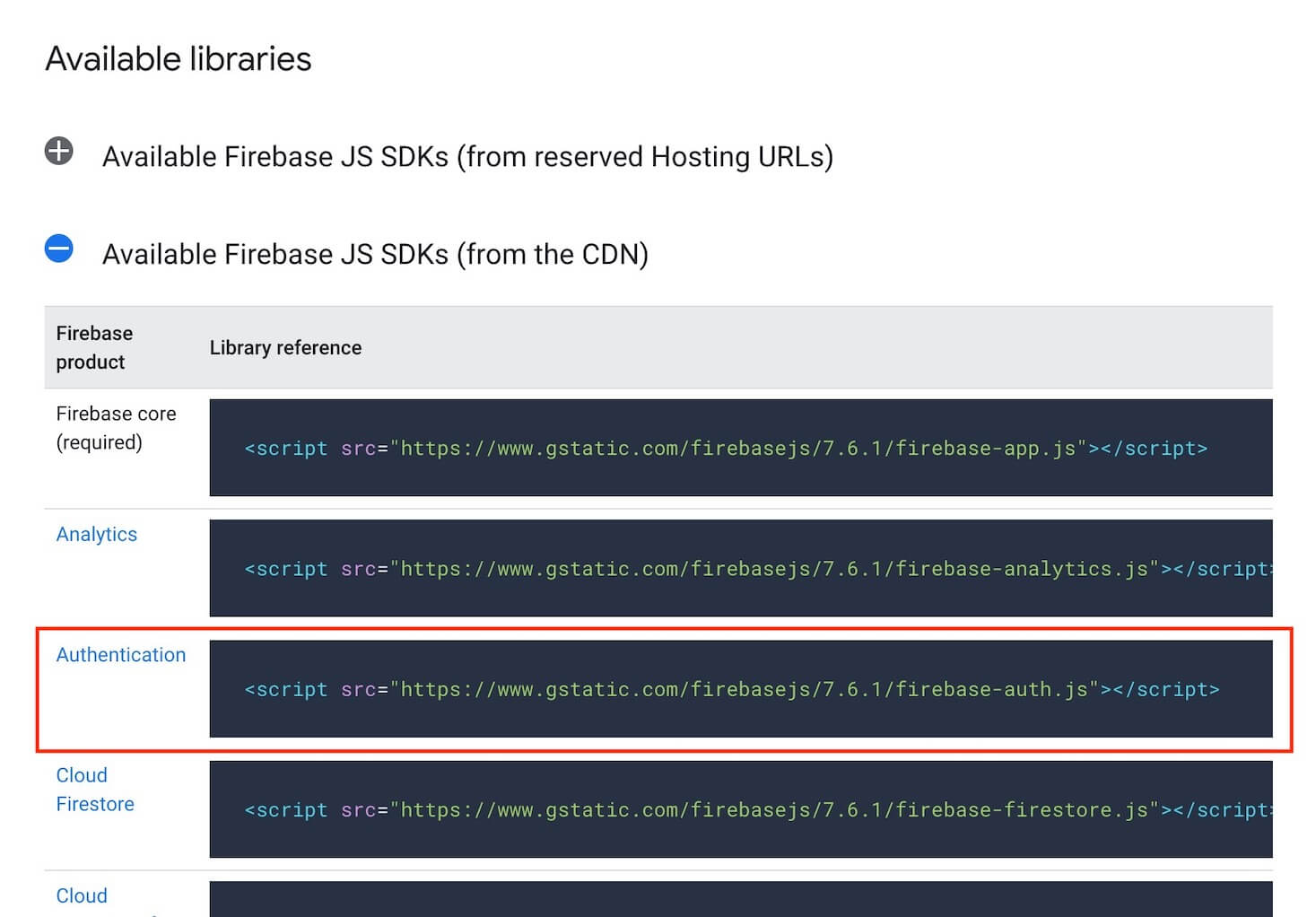Open the Analytics product link
Viewport: 1316px width, 917px height.
point(97,534)
